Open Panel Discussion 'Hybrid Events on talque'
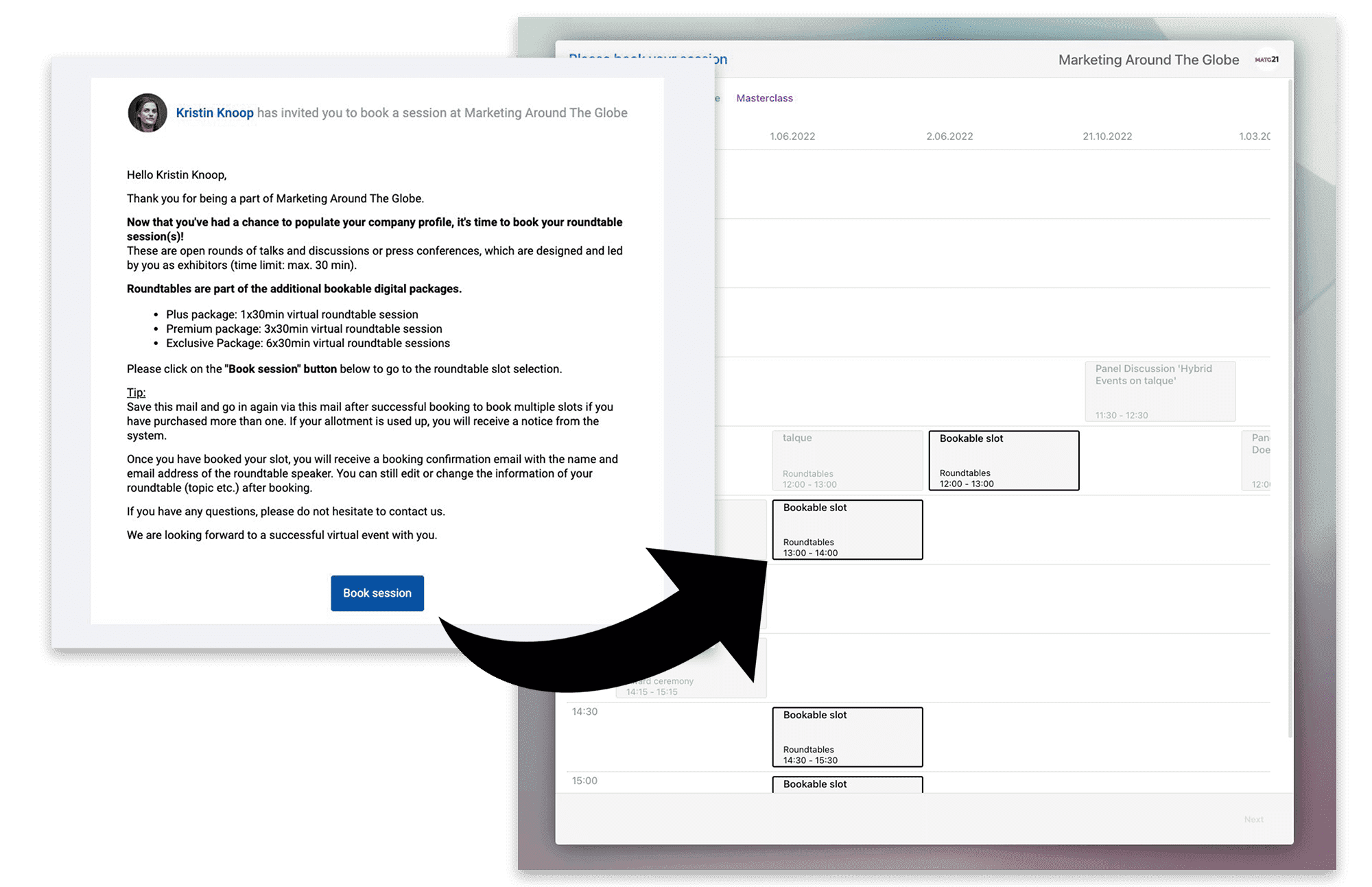The image size is (1372, 887). tap(1160, 391)
